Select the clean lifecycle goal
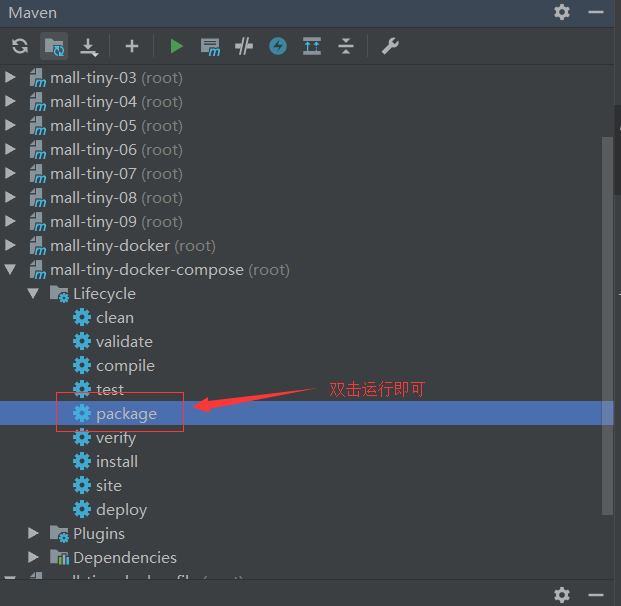The image size is (621, 606). pyautogui.click(x=115, y=318)
